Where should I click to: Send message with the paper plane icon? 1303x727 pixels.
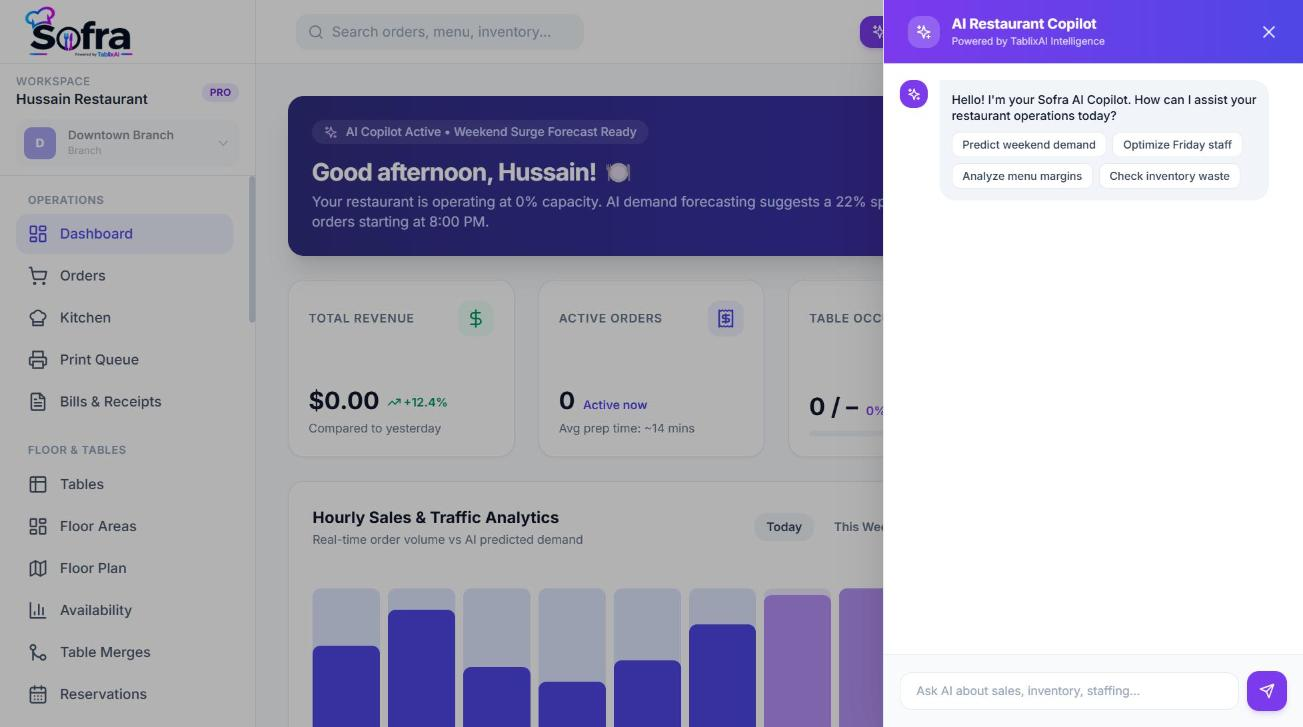[x=1267, y=691]
